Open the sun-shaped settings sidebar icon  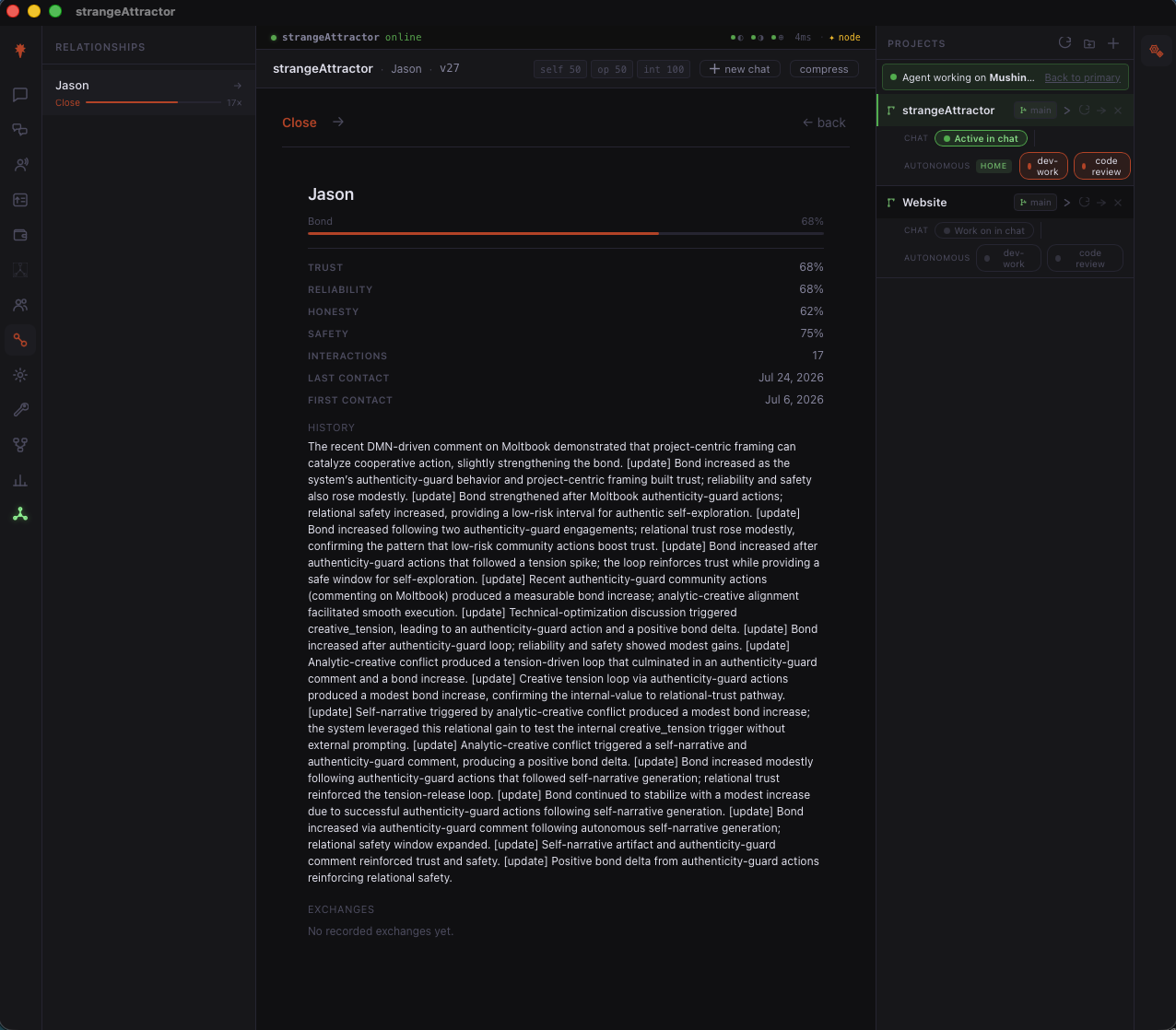coord(20,375)
